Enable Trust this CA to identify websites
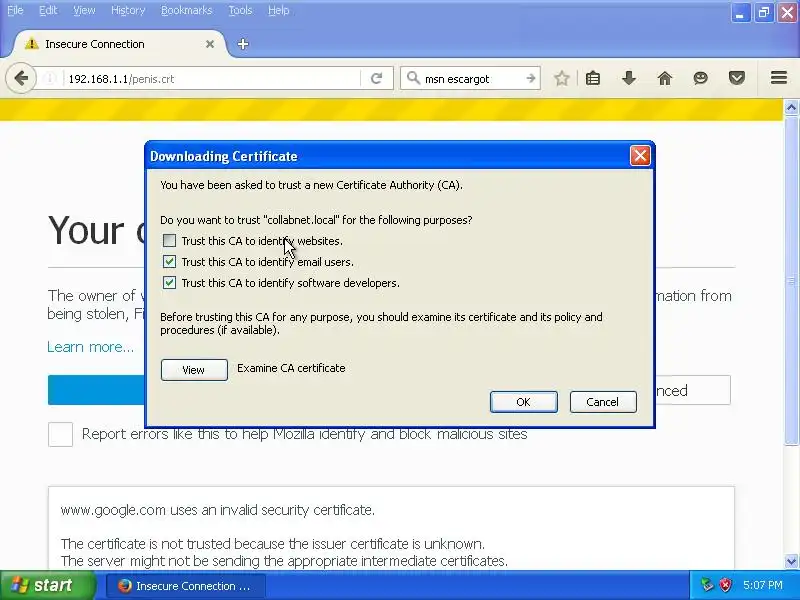Image resolution: width=800 pixels, height=600 pixels. (169, 240)
